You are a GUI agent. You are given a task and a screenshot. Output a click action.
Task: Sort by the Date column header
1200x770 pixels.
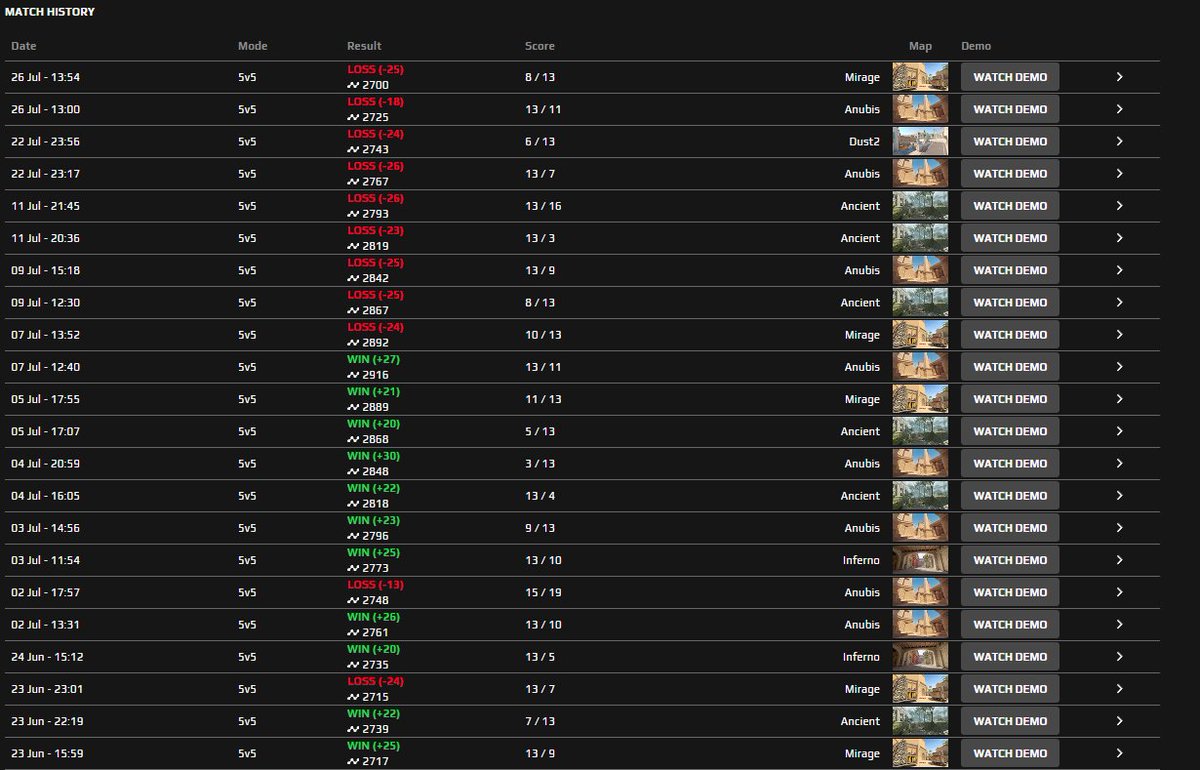point(24,46)
